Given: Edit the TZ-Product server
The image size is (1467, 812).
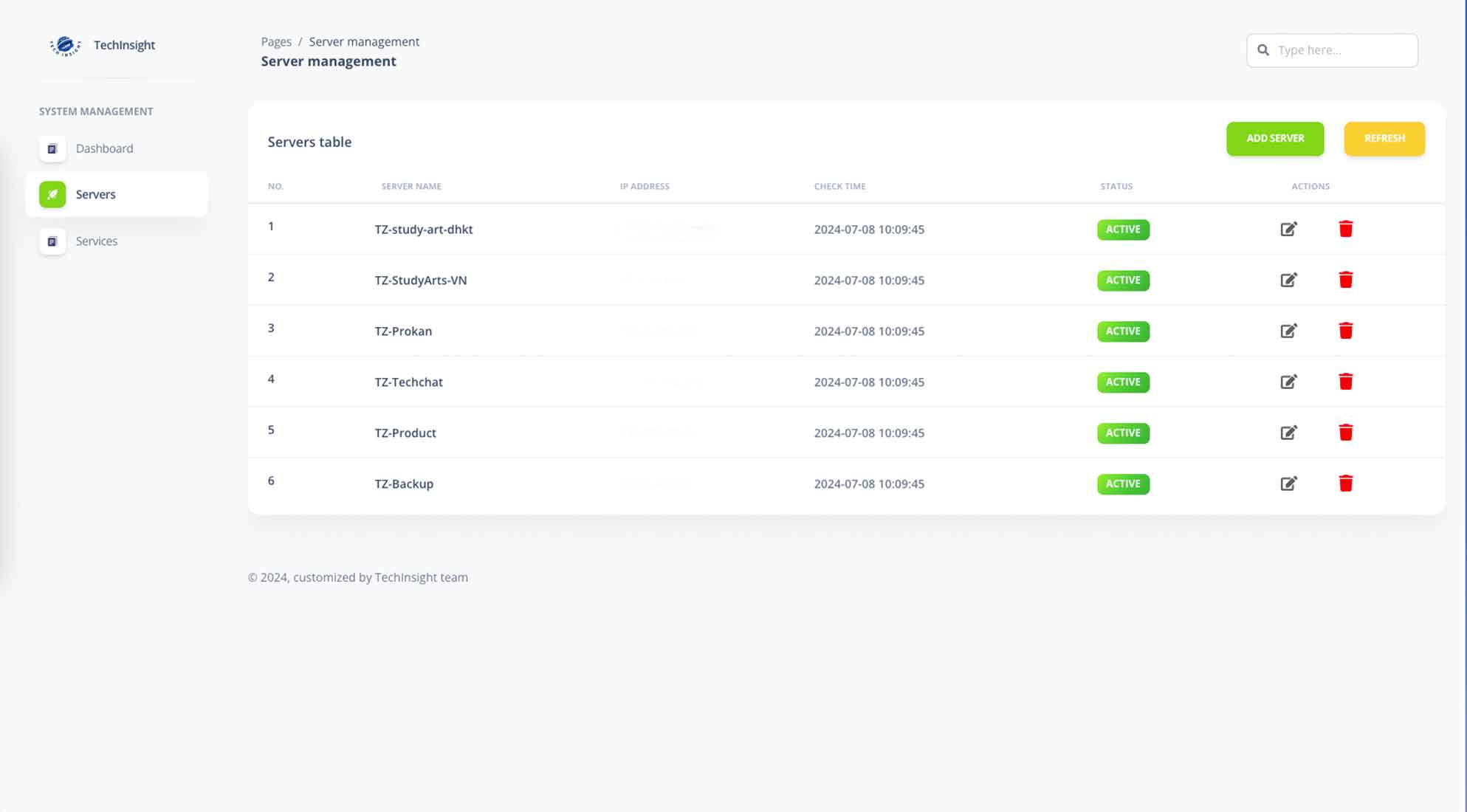Looking at the screenshot, I should coord(1288,433).
